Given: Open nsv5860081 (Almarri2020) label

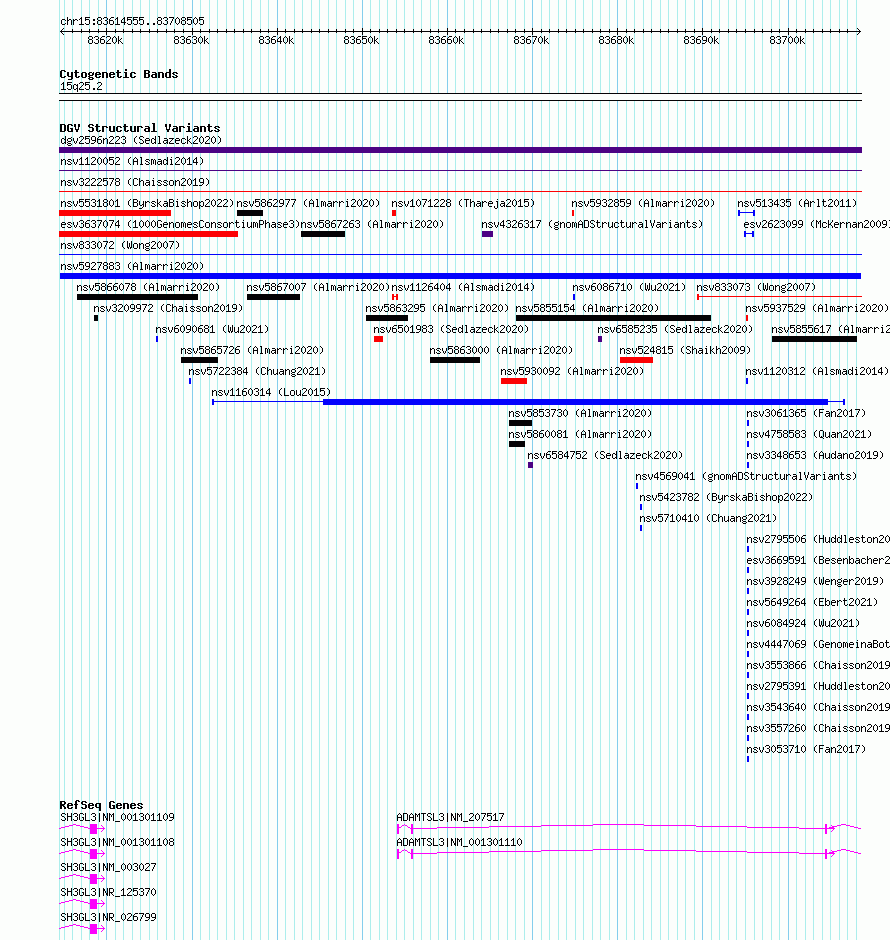Looking at the screenshot, I should [580, 434].
